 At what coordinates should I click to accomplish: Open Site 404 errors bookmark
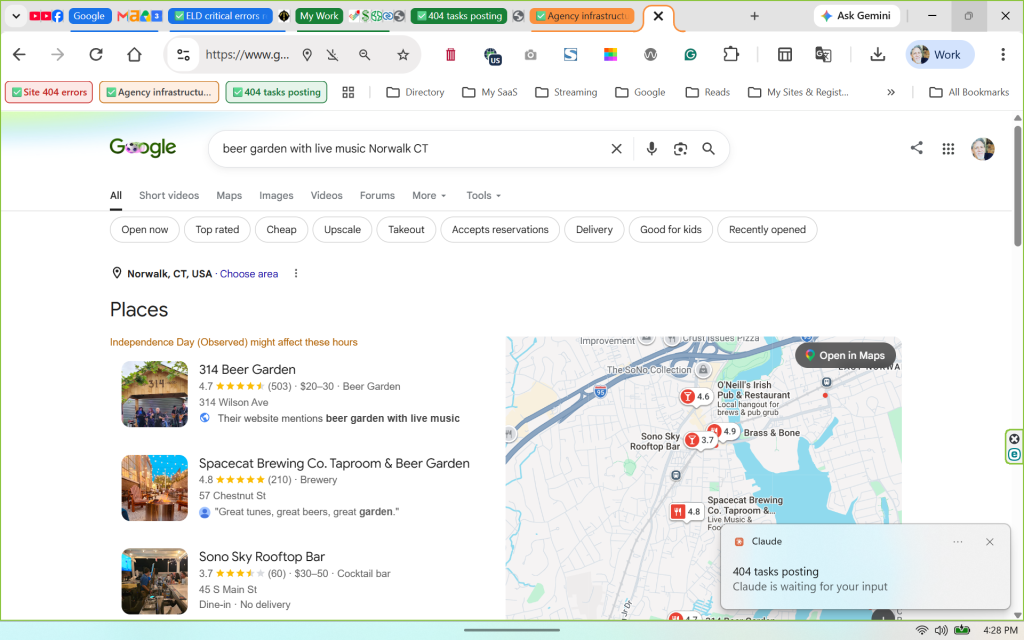(x=49, y=93)
